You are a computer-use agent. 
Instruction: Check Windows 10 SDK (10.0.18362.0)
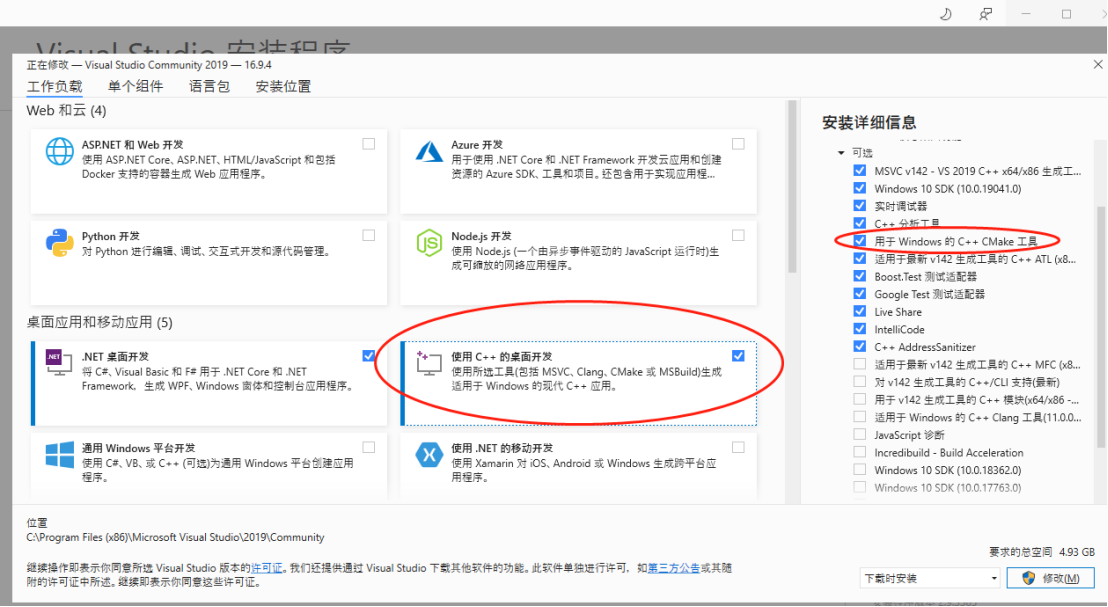(x=859, y=470)
